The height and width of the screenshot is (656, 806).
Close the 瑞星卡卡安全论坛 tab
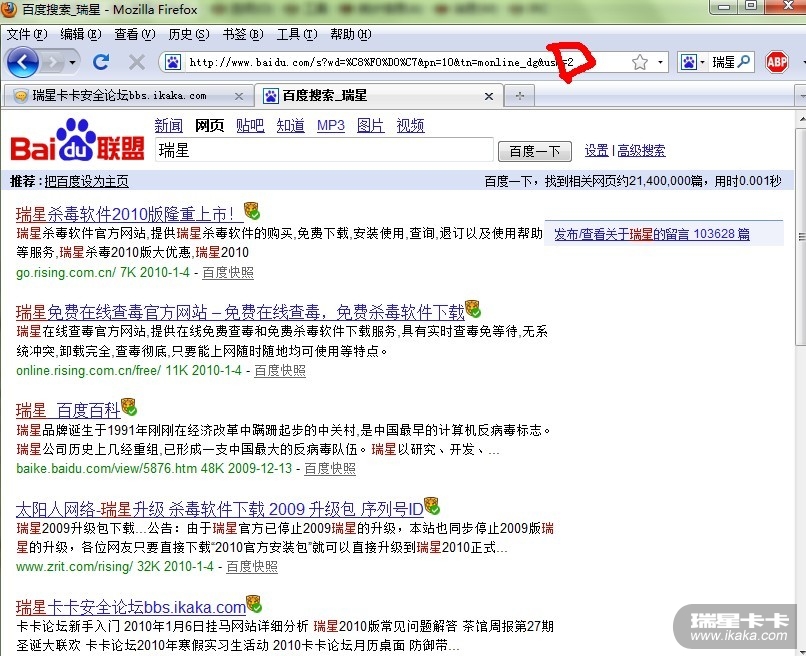point(239,96)
